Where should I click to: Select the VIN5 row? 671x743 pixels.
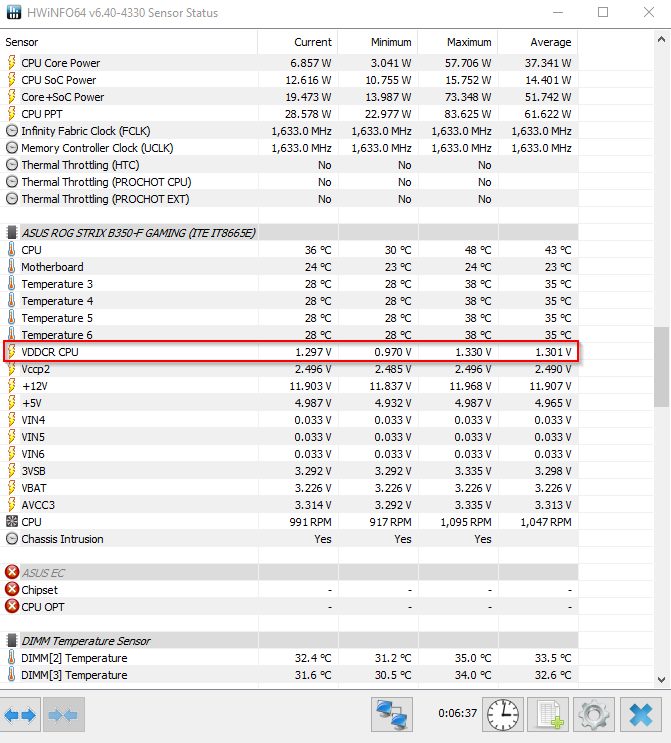(x=289, y=437)
